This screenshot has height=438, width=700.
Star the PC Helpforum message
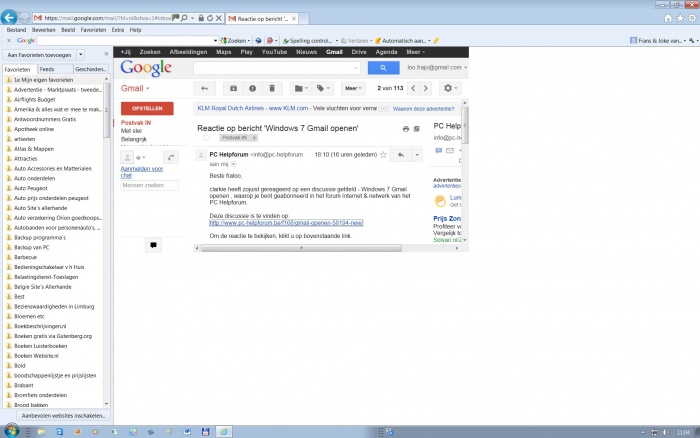(x=383, y=155)
